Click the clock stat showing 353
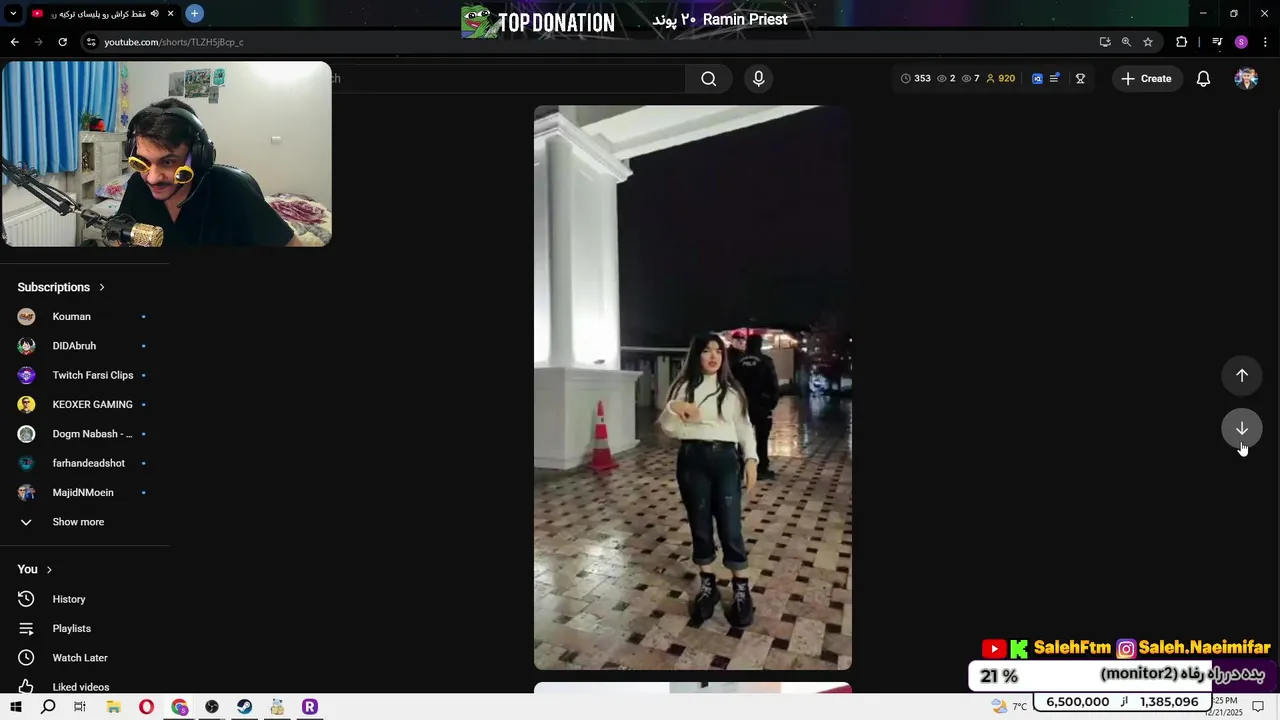This screenshot has width=1280, height=720. point(916,79)
